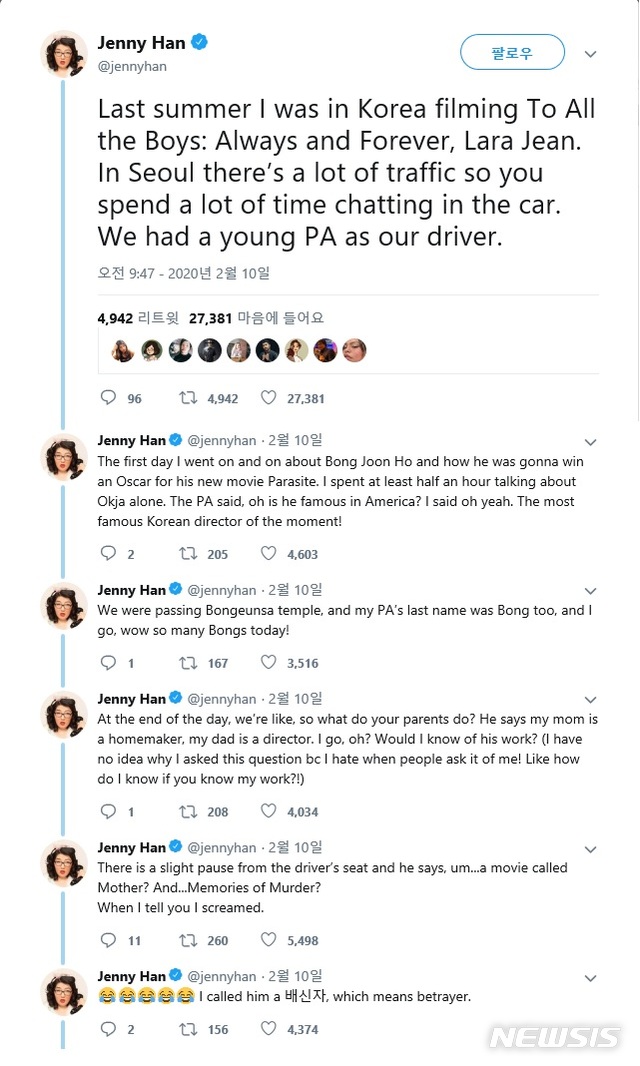This screenshot has width=640, height=1066.
Task: Open Jenny Han's large profile avatar
Action: point(64,54)
